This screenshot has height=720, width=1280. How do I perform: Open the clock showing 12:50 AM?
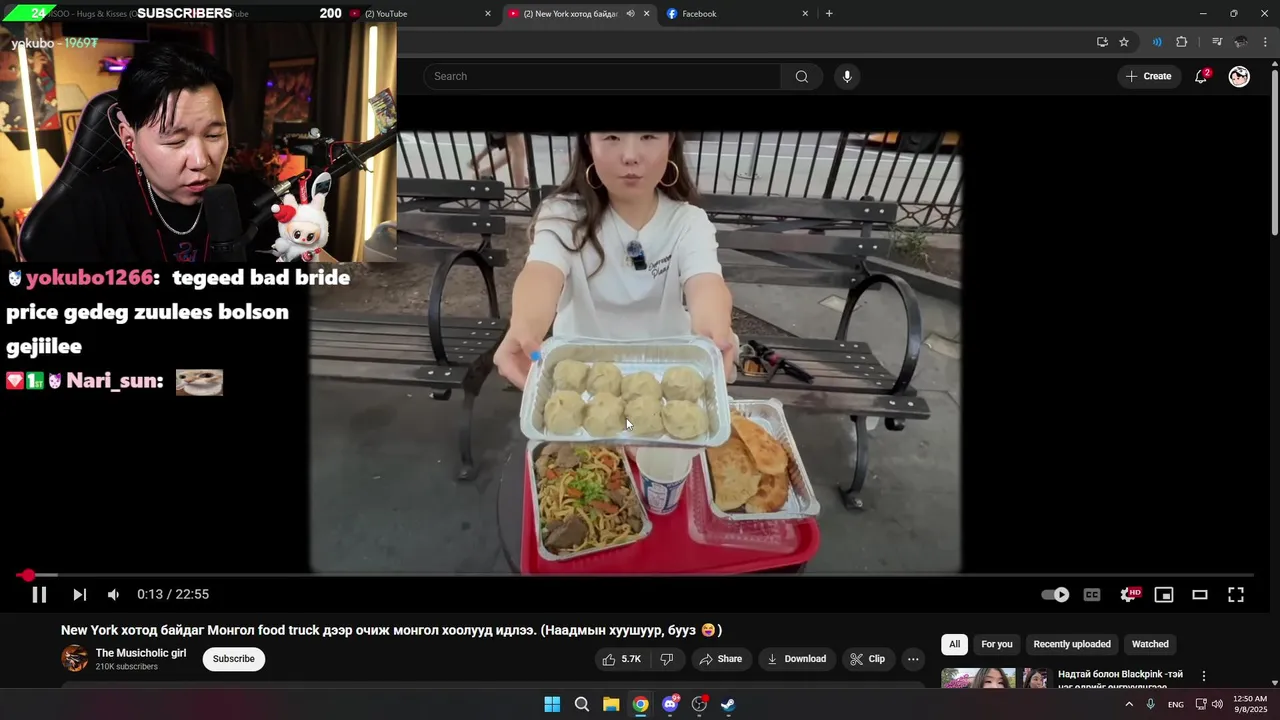(x=1250, y=704)
